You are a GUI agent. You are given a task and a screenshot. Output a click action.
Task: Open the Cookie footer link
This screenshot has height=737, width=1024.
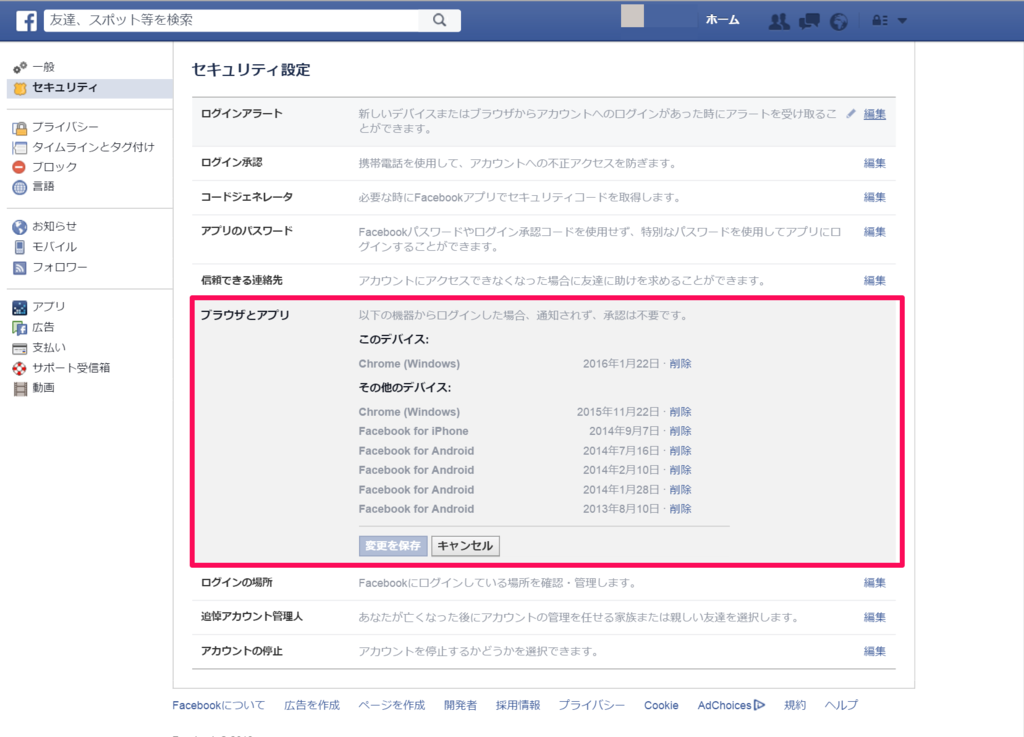(x=661, y=705)
